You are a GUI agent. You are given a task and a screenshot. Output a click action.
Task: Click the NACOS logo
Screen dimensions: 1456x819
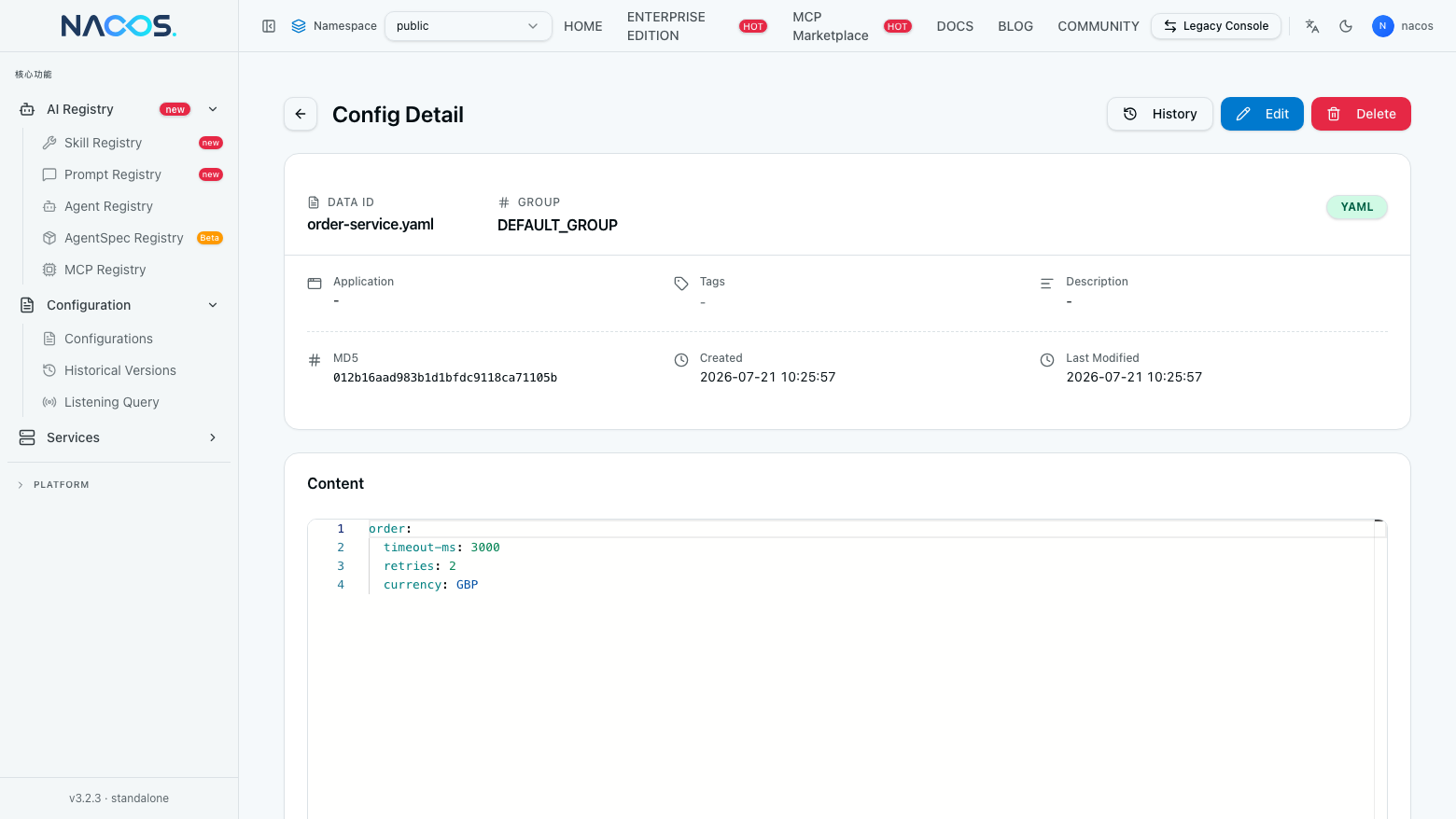[x=119, y=26]
